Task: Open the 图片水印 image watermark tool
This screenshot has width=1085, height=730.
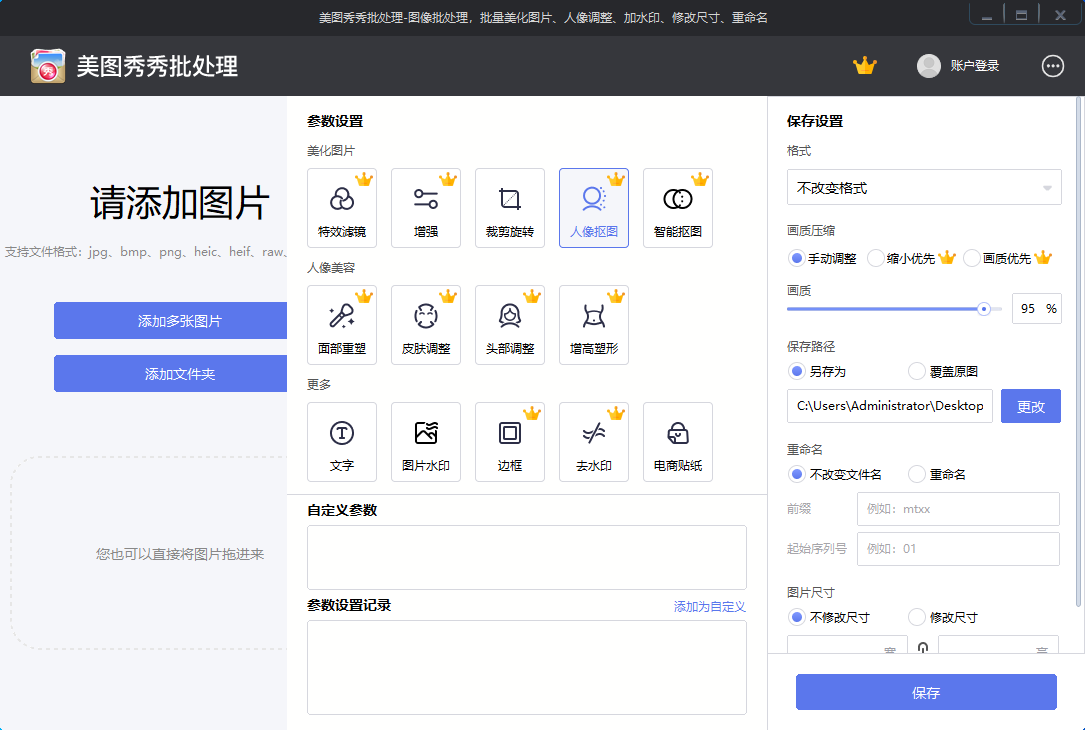Action: point(426,441)
